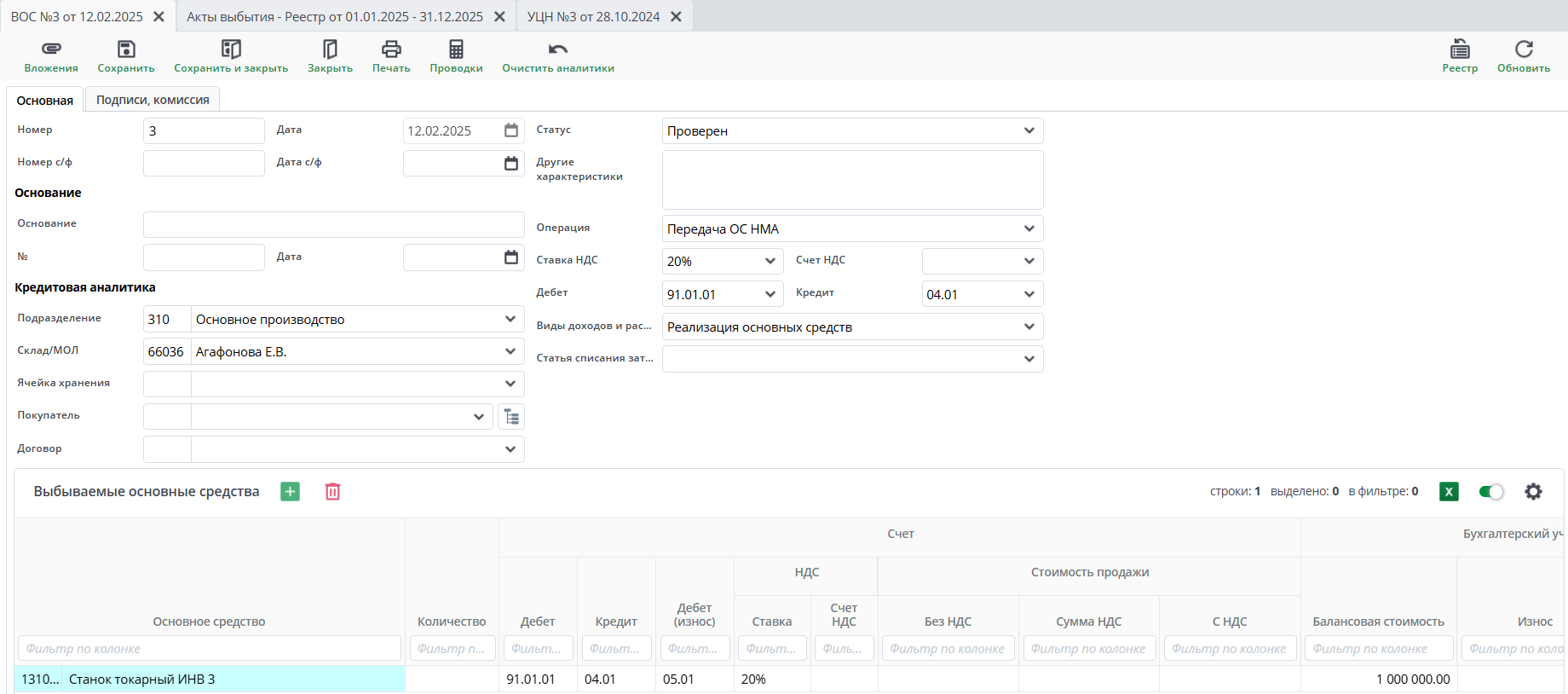The height and width of the screenshot is (694, 1568).
Task: Open the Акты выбытия - Реестр tab
Action: 335,17
